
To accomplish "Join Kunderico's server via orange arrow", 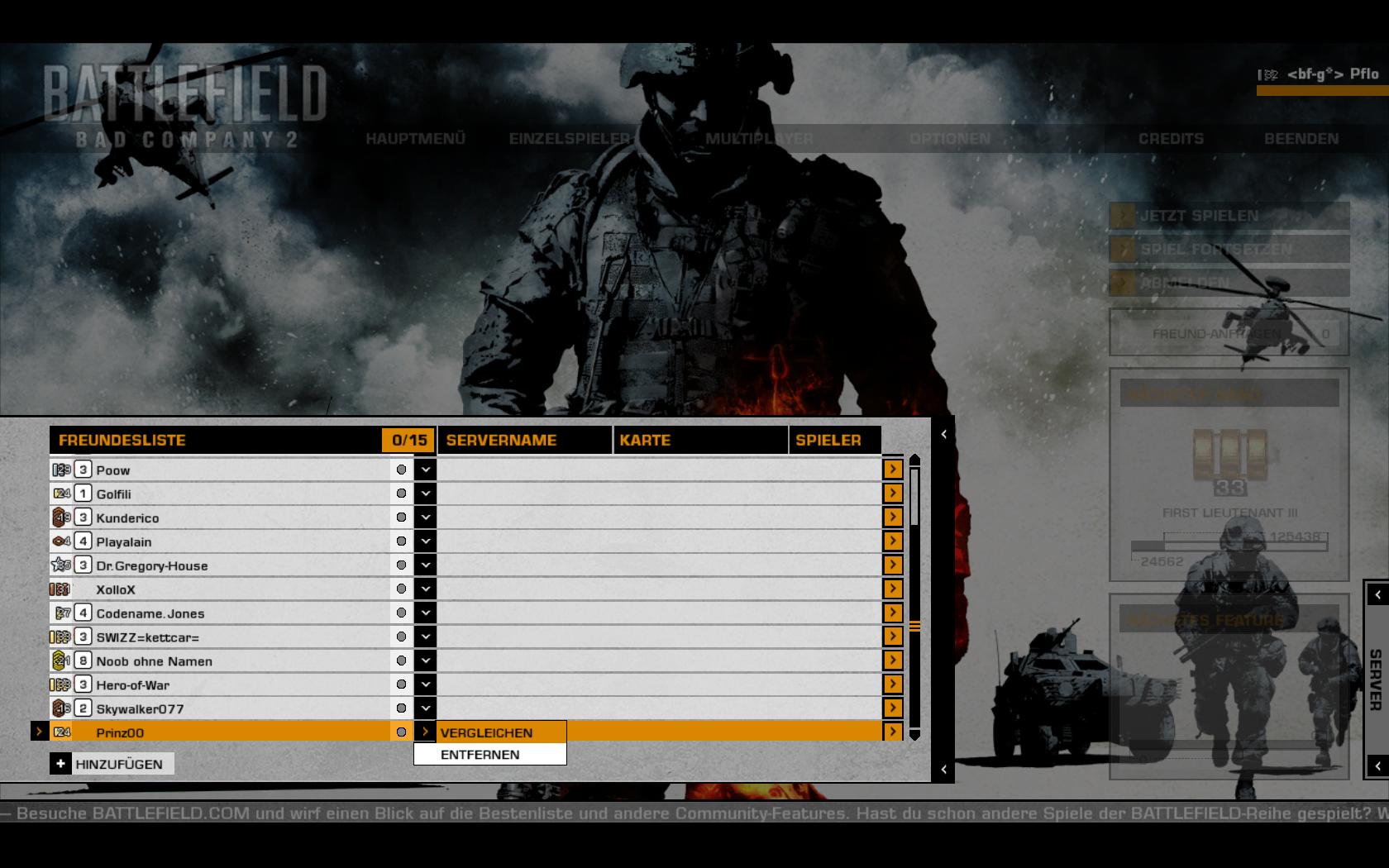I will tap(893, 517).
